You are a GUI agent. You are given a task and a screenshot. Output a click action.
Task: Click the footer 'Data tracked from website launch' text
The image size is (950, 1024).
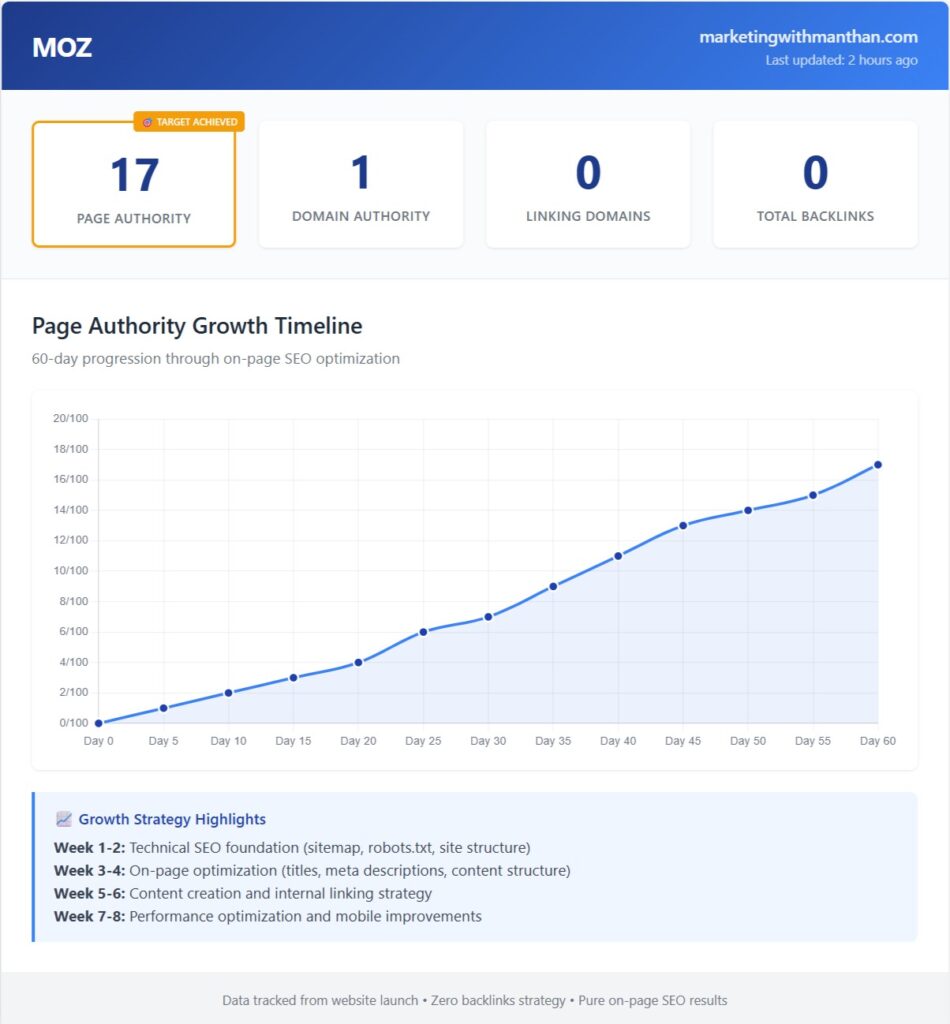(x=320, y=1000)
